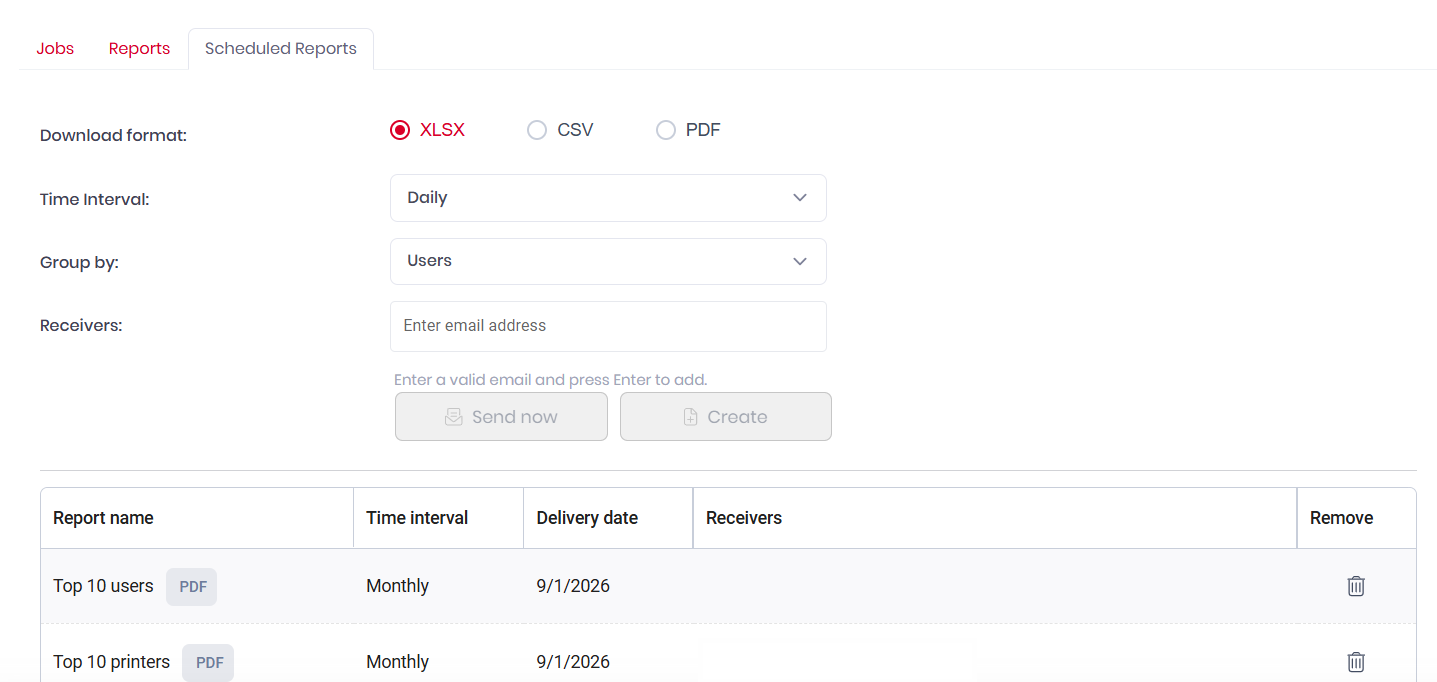The image size is (1437, 682).
Task: Delete the Top 10 users report
Action: click(x=1355, y=586)
